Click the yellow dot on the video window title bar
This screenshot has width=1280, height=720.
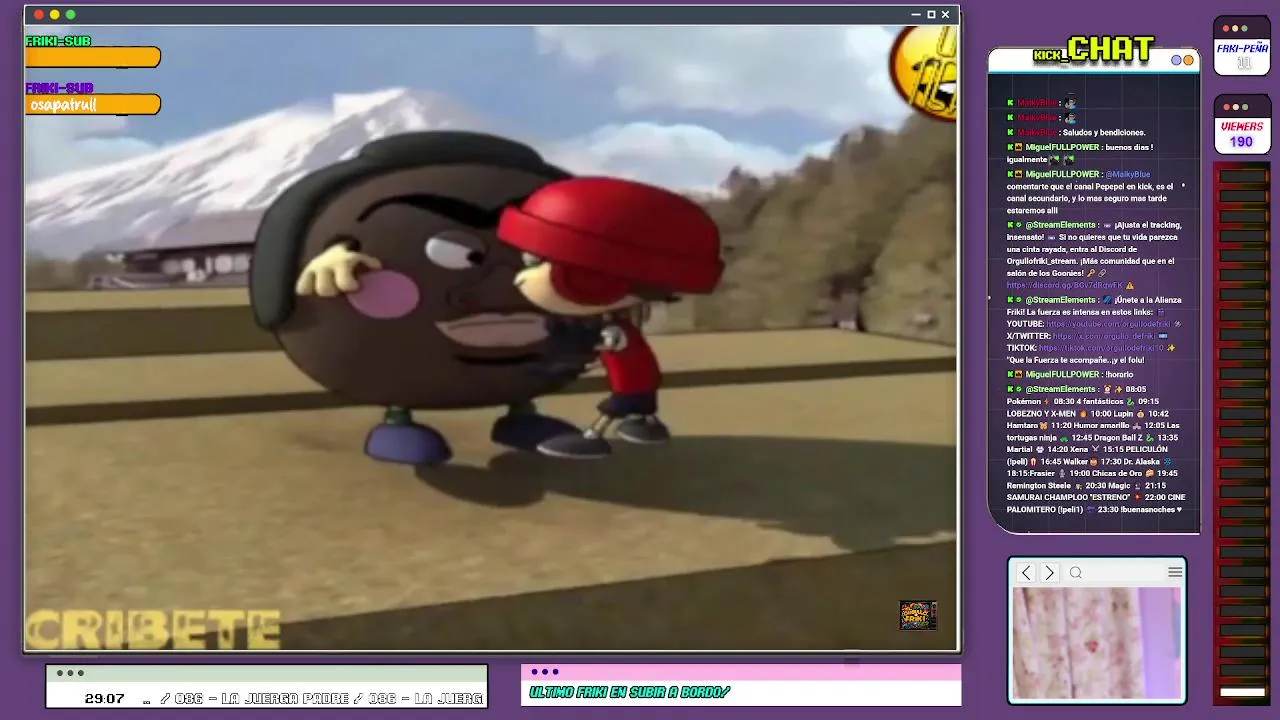pyautogui.click(x=55, y=15)
